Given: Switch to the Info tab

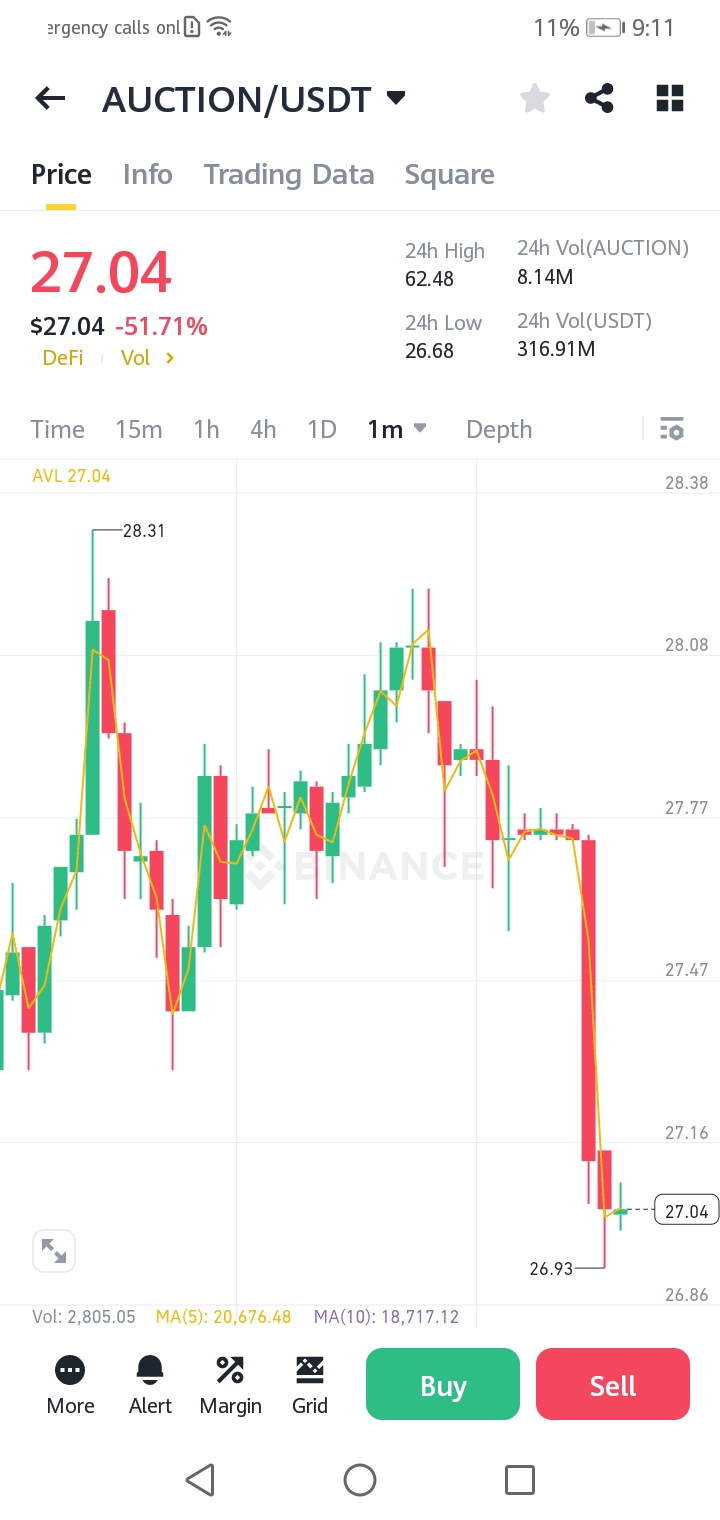Looking at the screenshot, I should 148,175.
